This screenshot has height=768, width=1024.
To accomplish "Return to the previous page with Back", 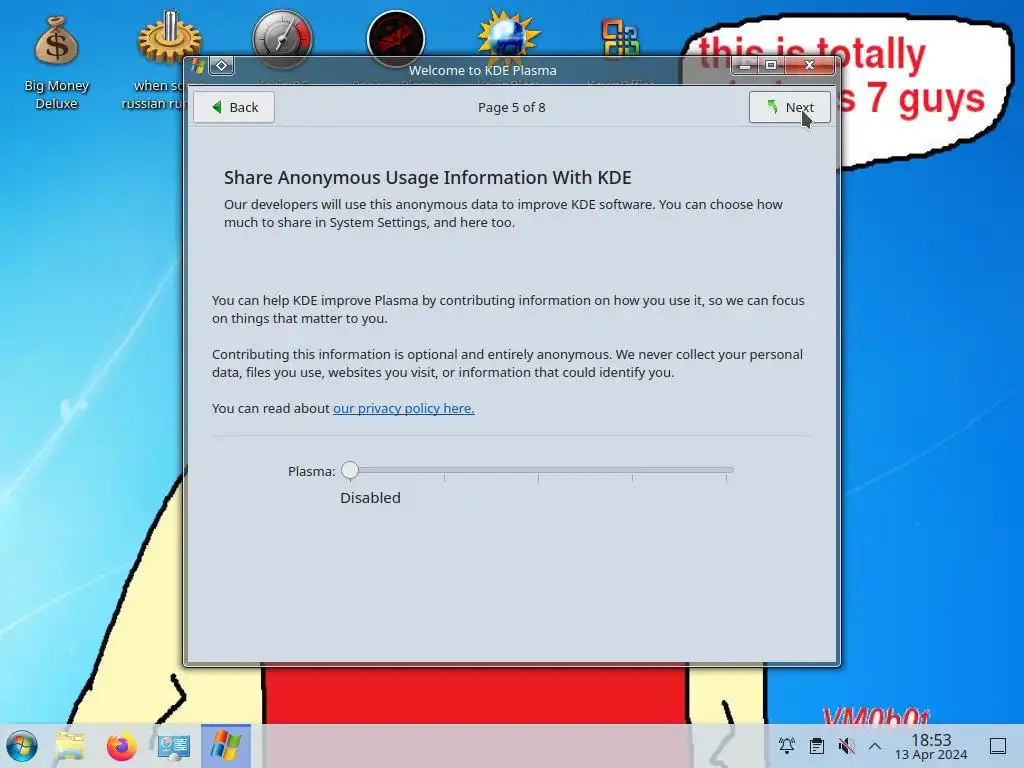I will [234, 107].
